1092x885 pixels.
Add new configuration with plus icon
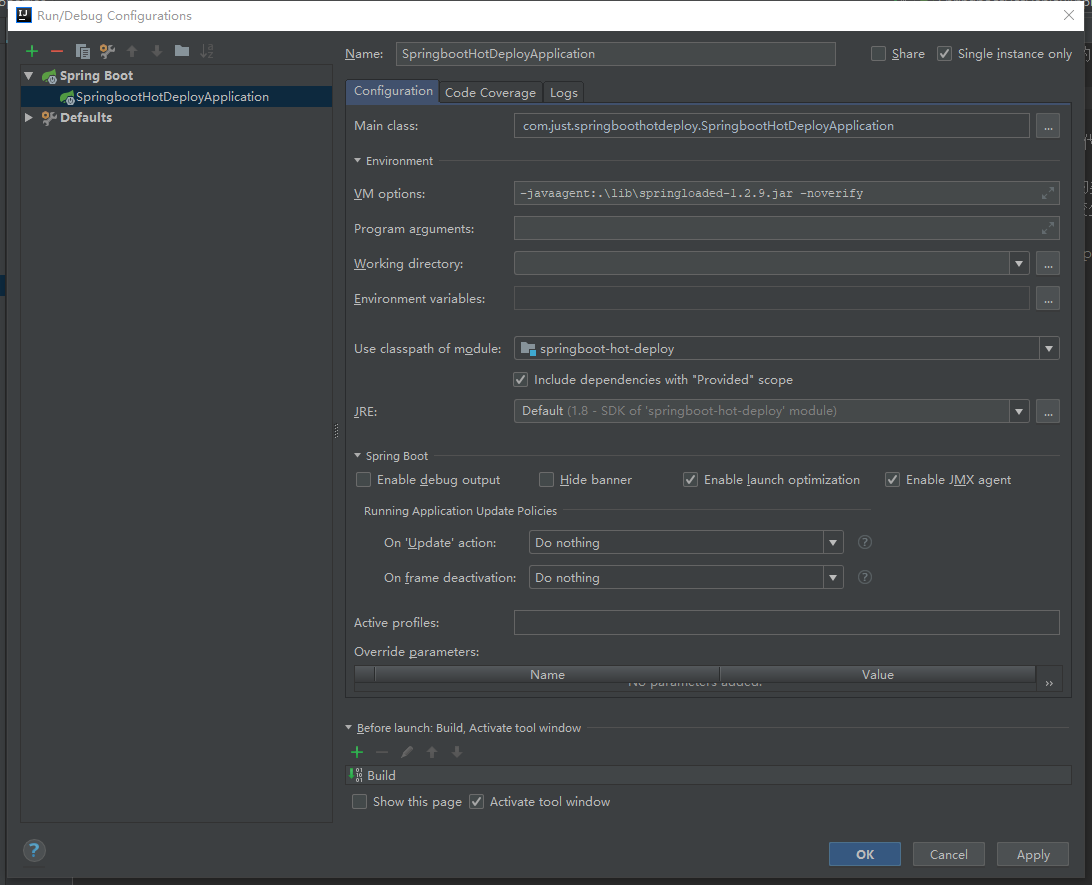(32, 51)
